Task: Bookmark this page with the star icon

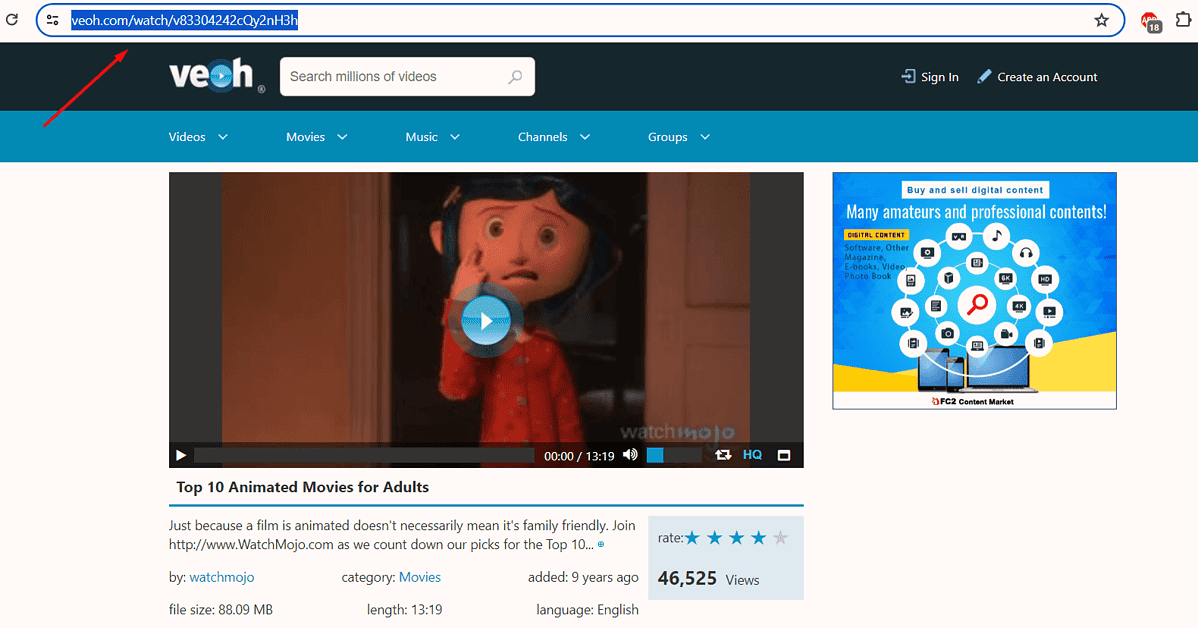Action: 1101,20
